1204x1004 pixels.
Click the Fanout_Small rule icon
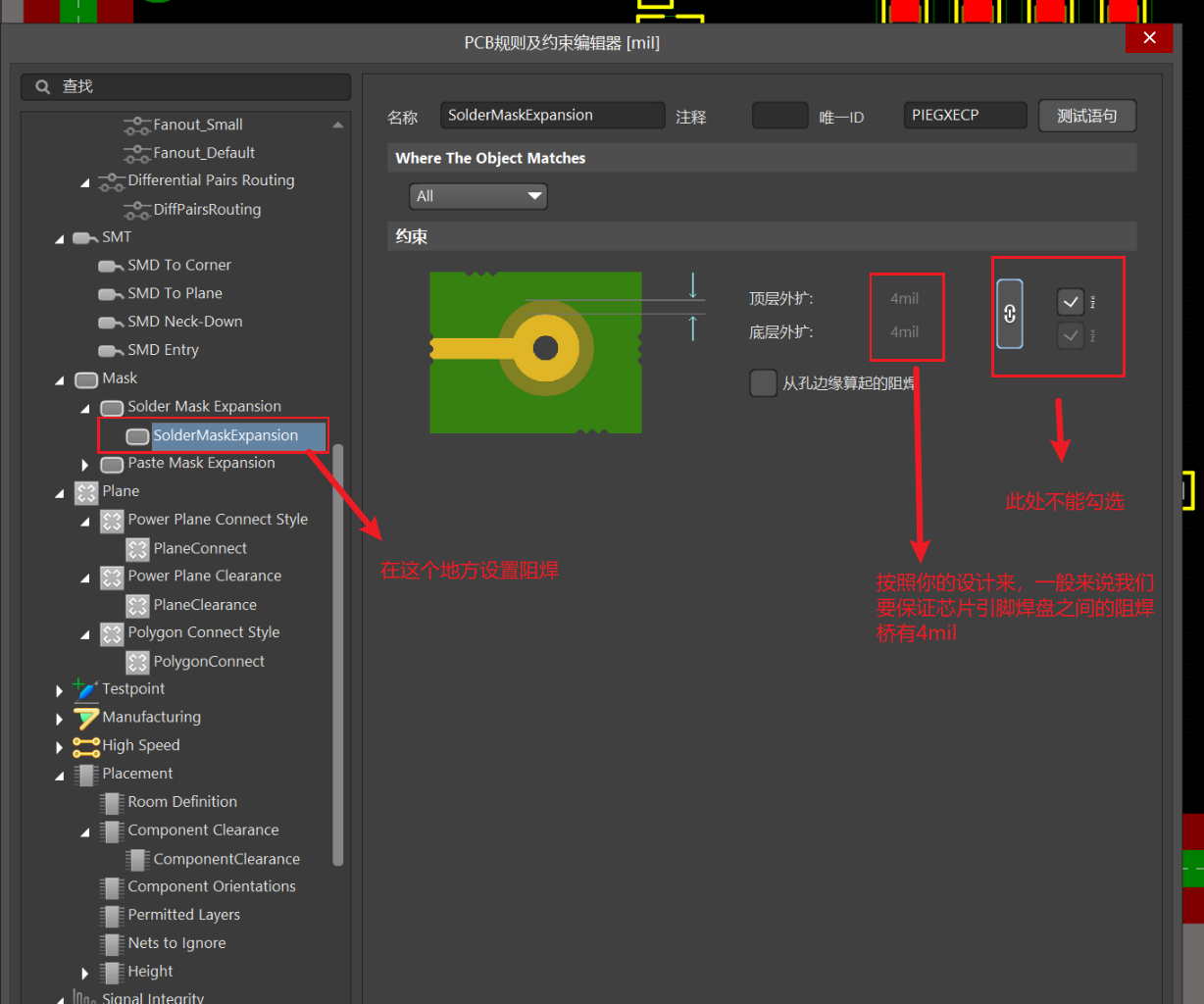pos(137,125)
